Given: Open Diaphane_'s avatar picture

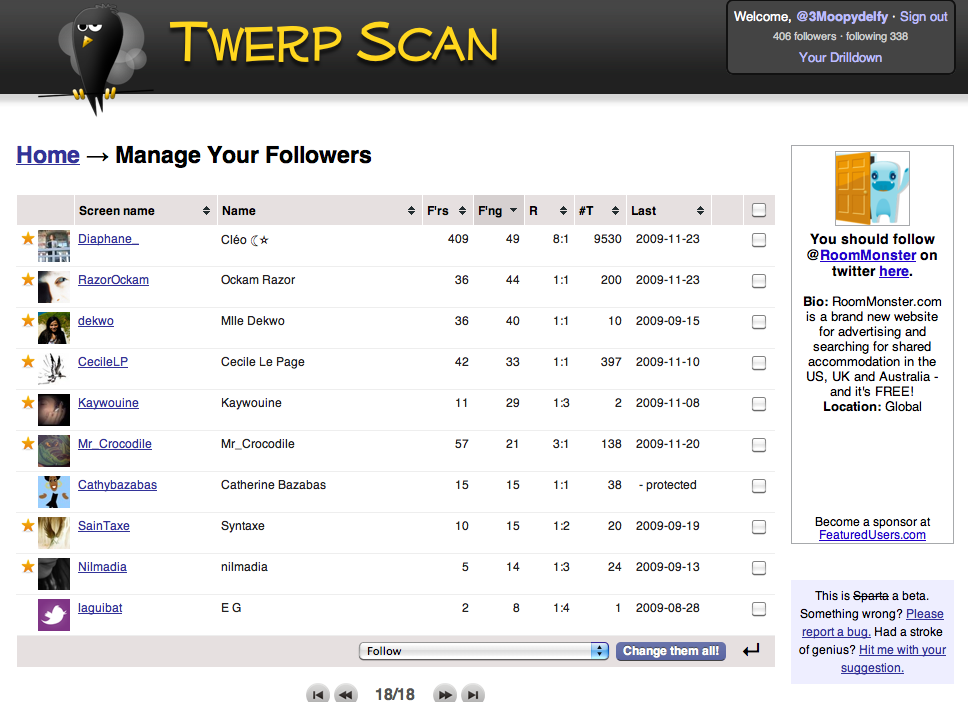Looking at the screenshot, I should click(54, 246).
